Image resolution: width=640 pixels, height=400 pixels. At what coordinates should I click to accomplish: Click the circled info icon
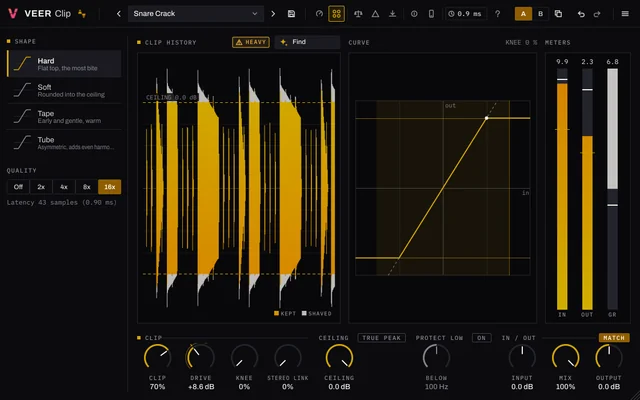[414, 14]
